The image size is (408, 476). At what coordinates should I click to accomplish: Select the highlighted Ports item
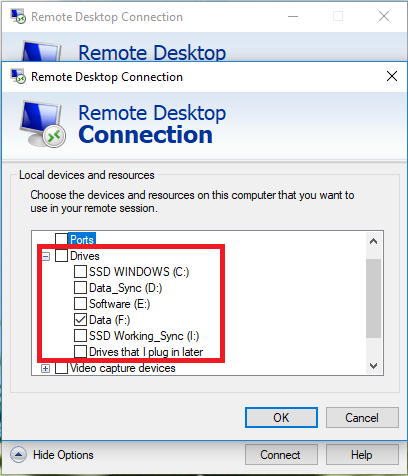coord(82,239)
